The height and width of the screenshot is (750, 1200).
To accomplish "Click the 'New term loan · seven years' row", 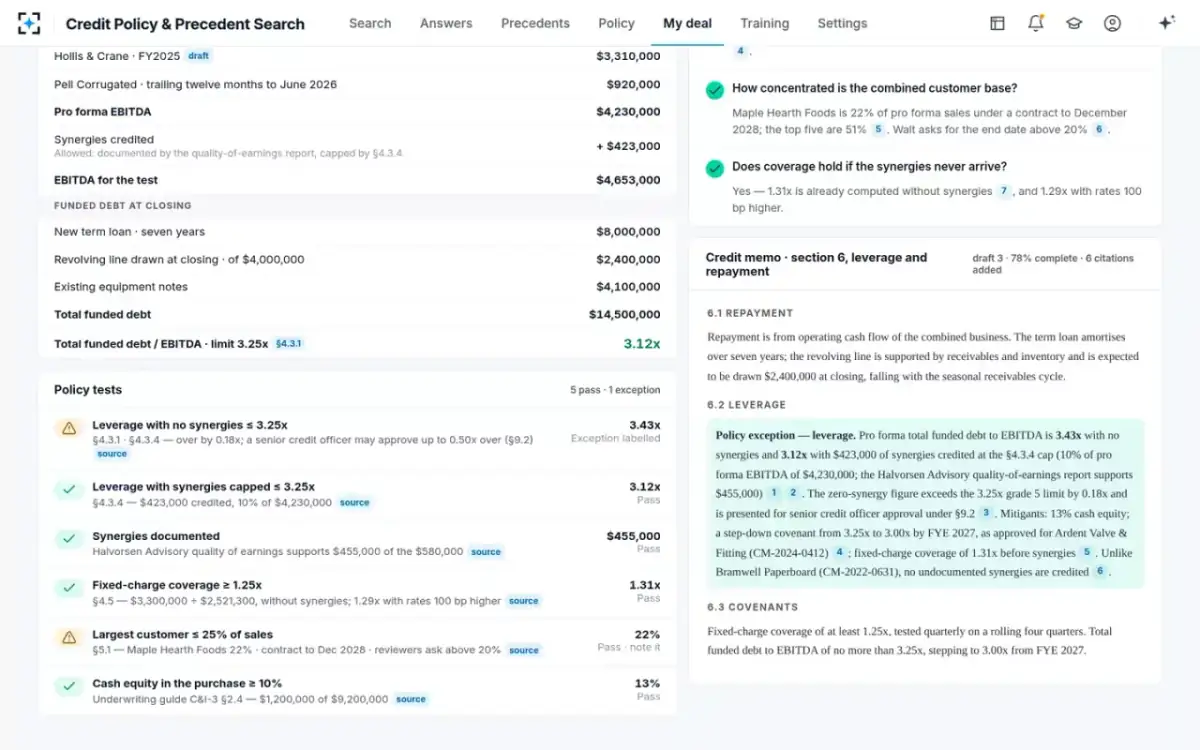I will [x=358, y=232].
